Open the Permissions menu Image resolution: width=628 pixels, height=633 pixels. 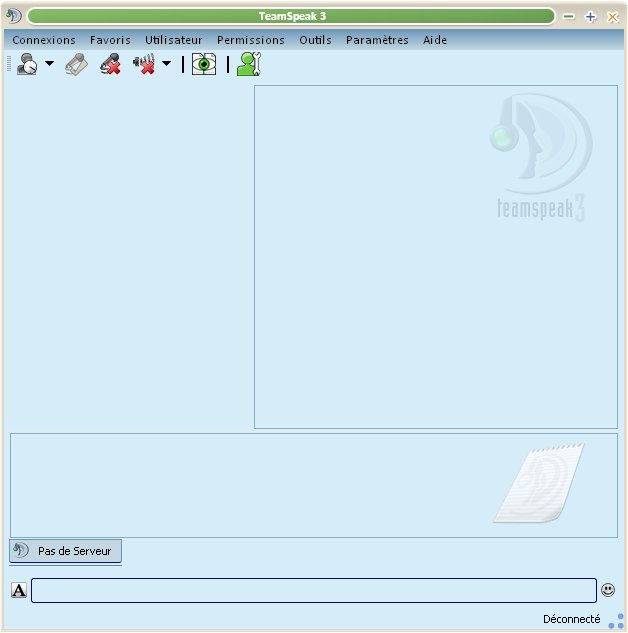251,40
